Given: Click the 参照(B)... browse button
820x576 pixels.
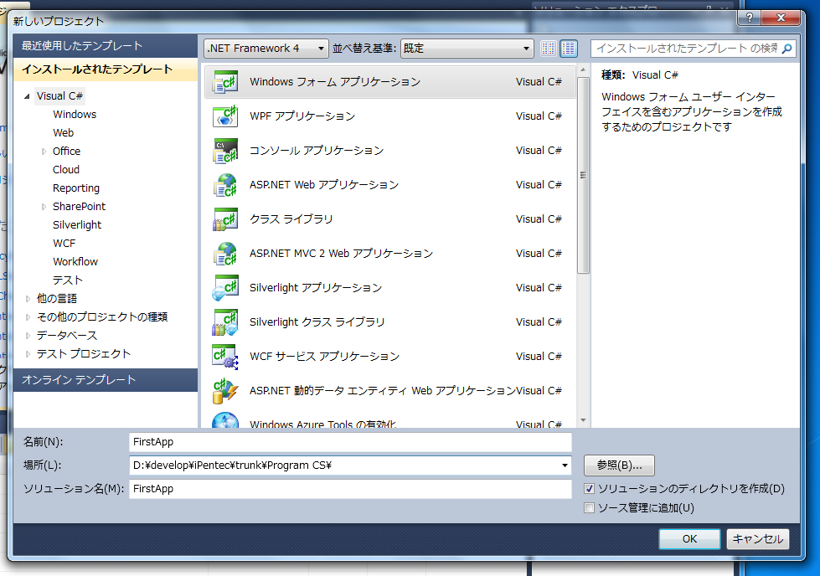Looking at the screenshot, I should [x=619, y=465].
